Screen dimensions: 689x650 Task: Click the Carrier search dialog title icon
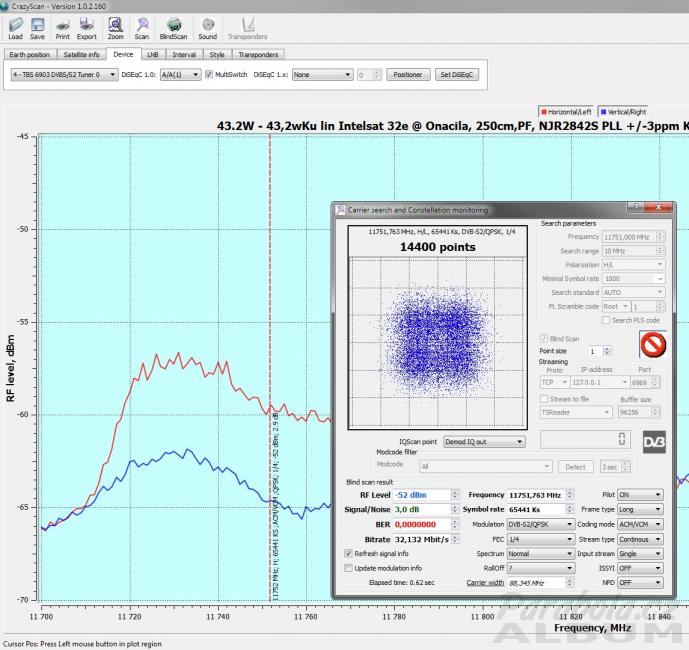pos(341,210)
